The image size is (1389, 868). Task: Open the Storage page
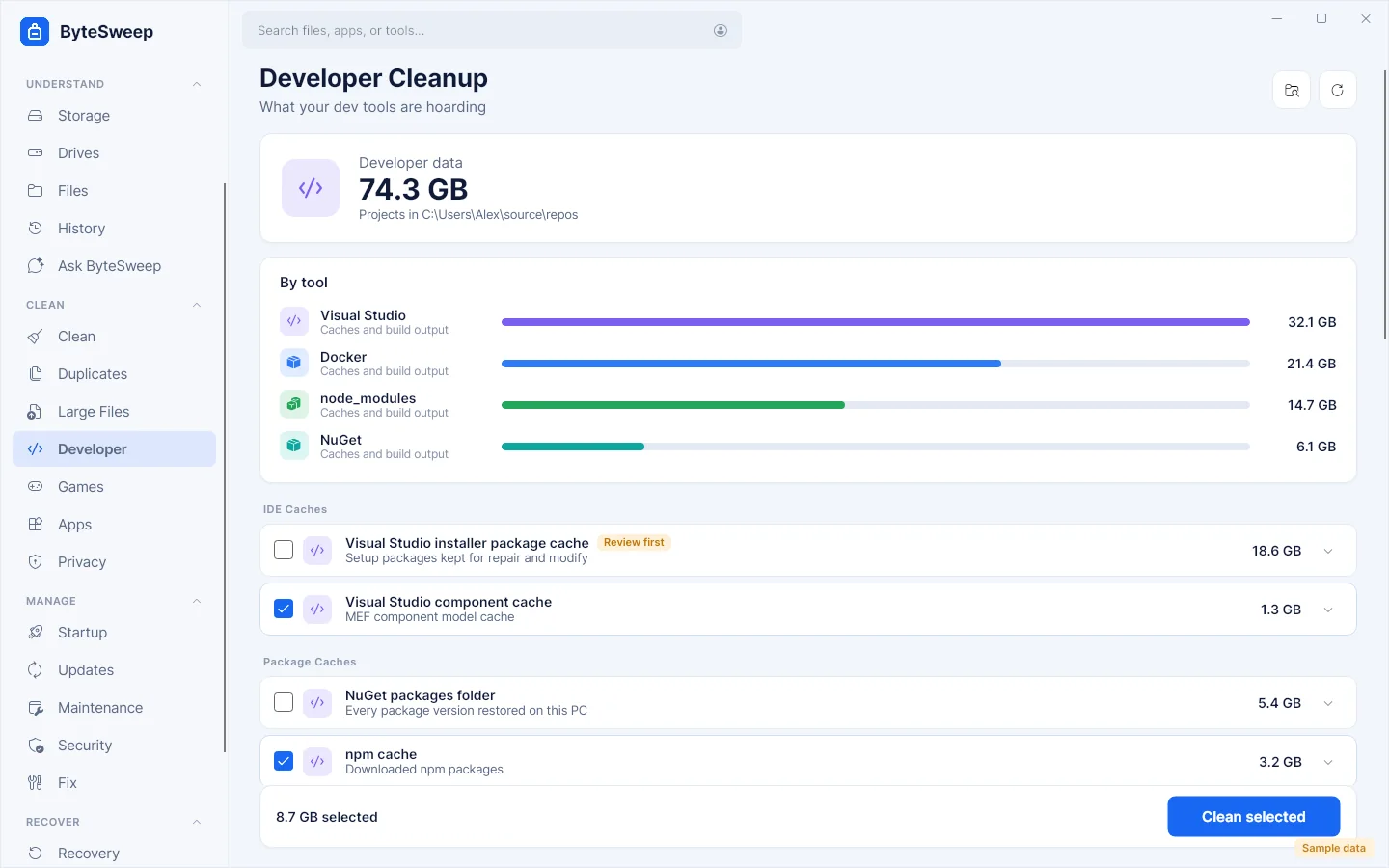pyautogui.click(x=114, y=116)
